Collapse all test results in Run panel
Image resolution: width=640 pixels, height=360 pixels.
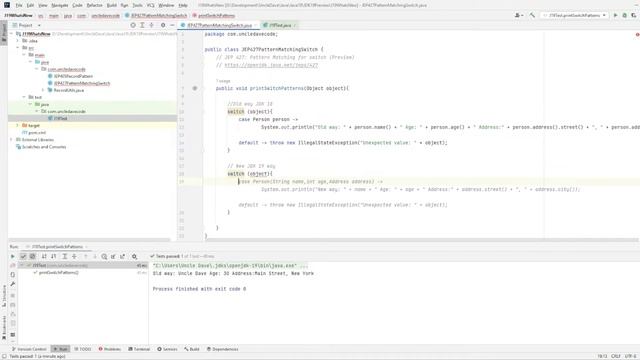(x=74, y=256)
